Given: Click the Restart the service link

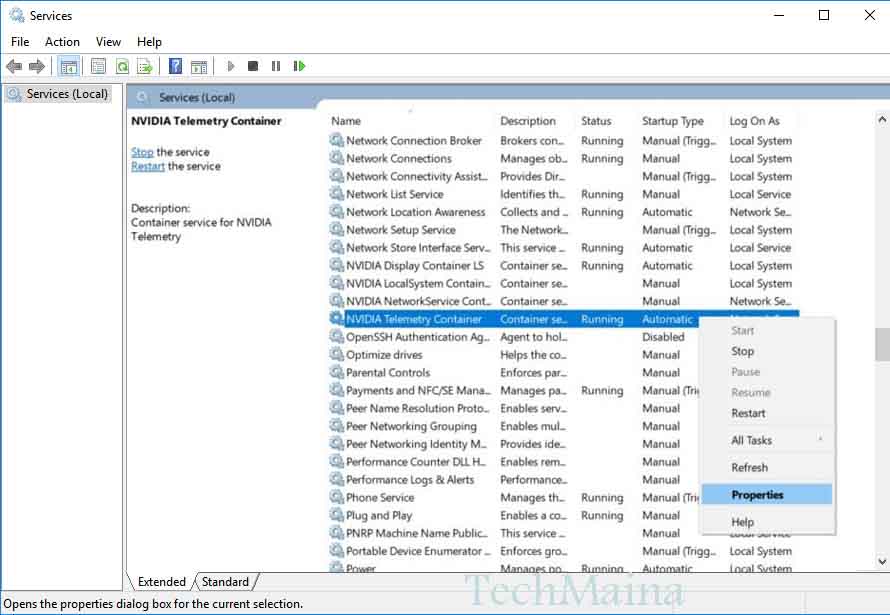Looking at the screenshot, I should coord(148,166).
